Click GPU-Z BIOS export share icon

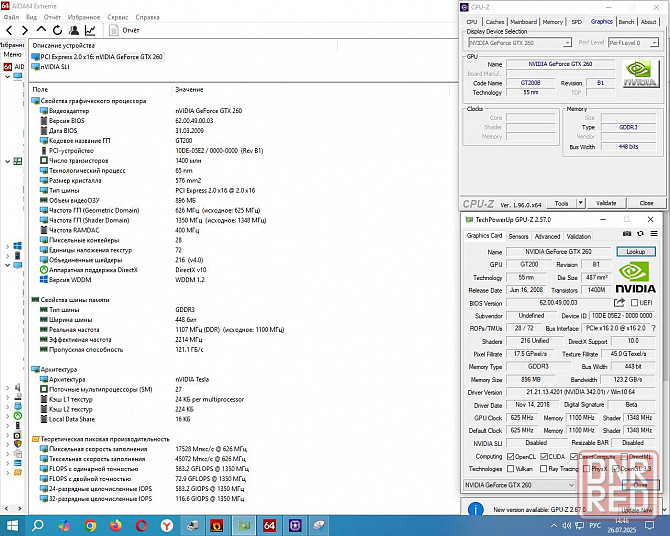619,302
